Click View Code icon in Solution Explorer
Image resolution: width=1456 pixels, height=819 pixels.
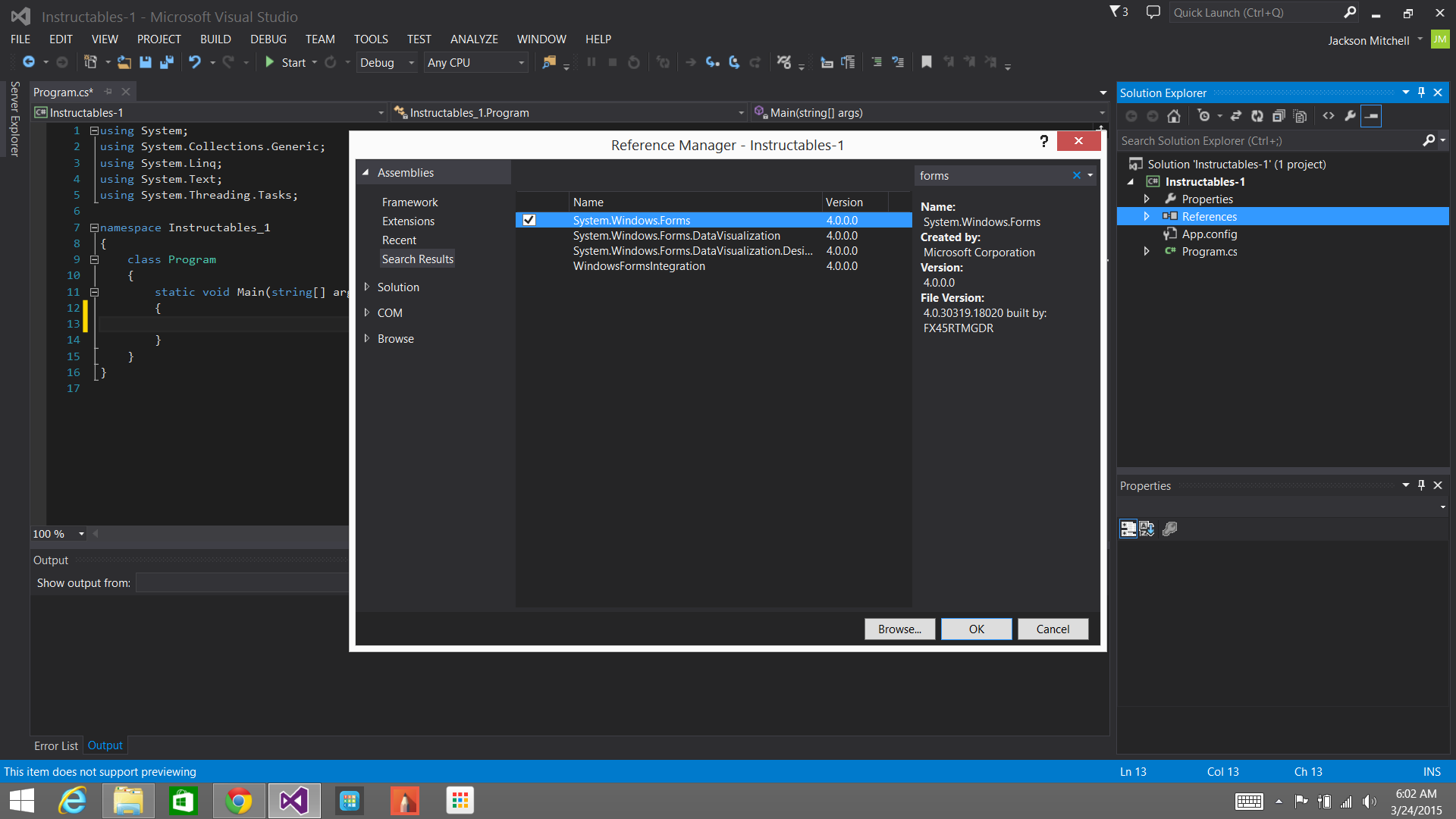coord(1329,116)
